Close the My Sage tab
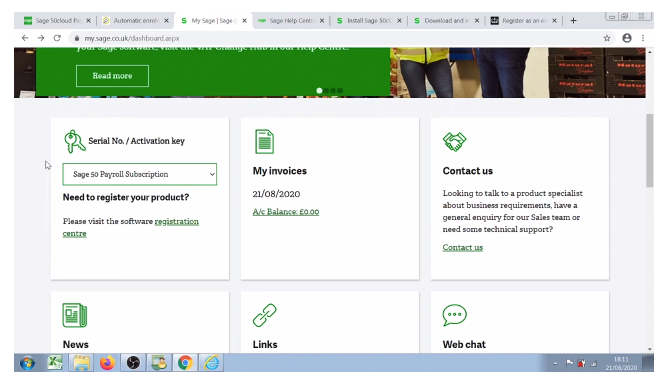The image size is (668, 386). point(245,20)
